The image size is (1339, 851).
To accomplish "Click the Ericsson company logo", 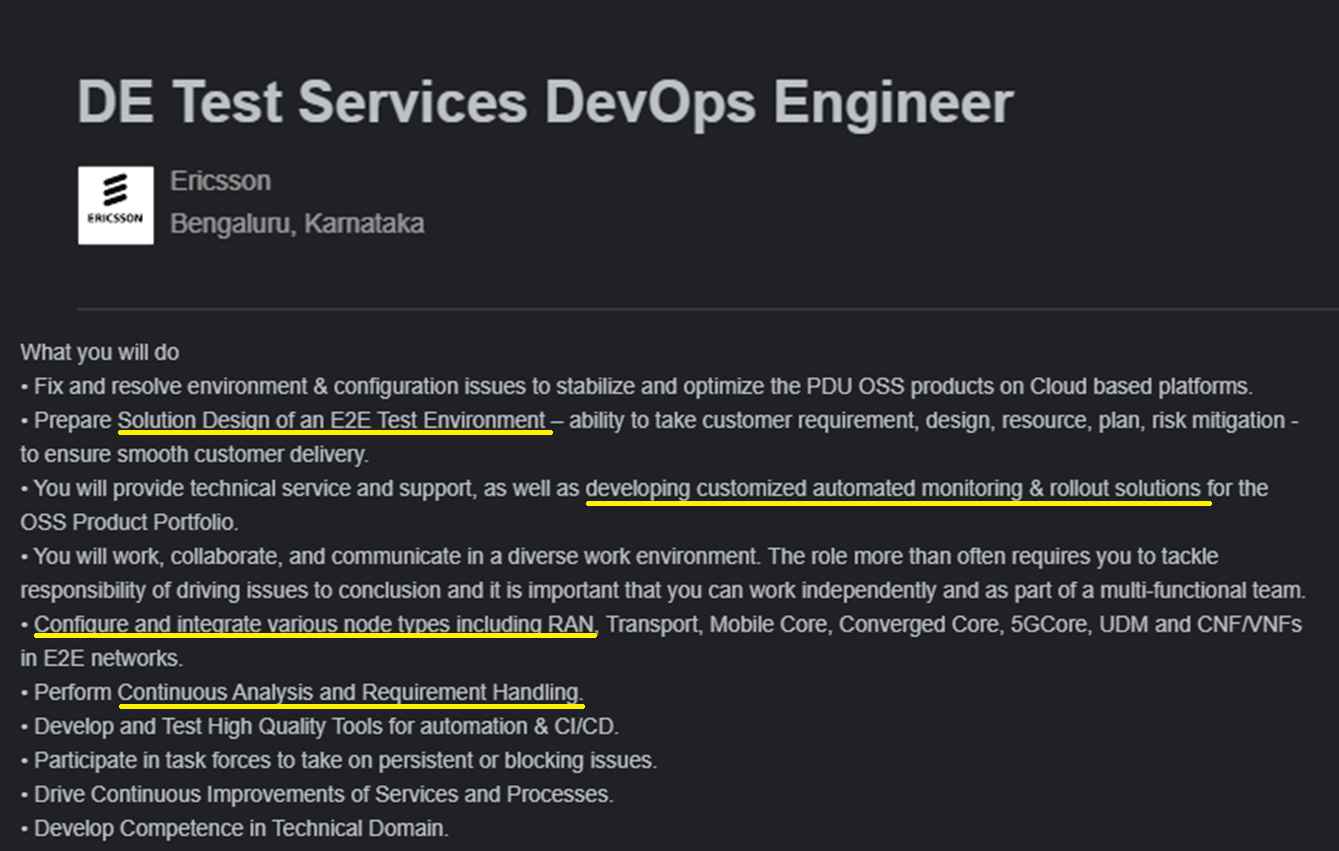I will pyautogui.click(x=116, y=205).
